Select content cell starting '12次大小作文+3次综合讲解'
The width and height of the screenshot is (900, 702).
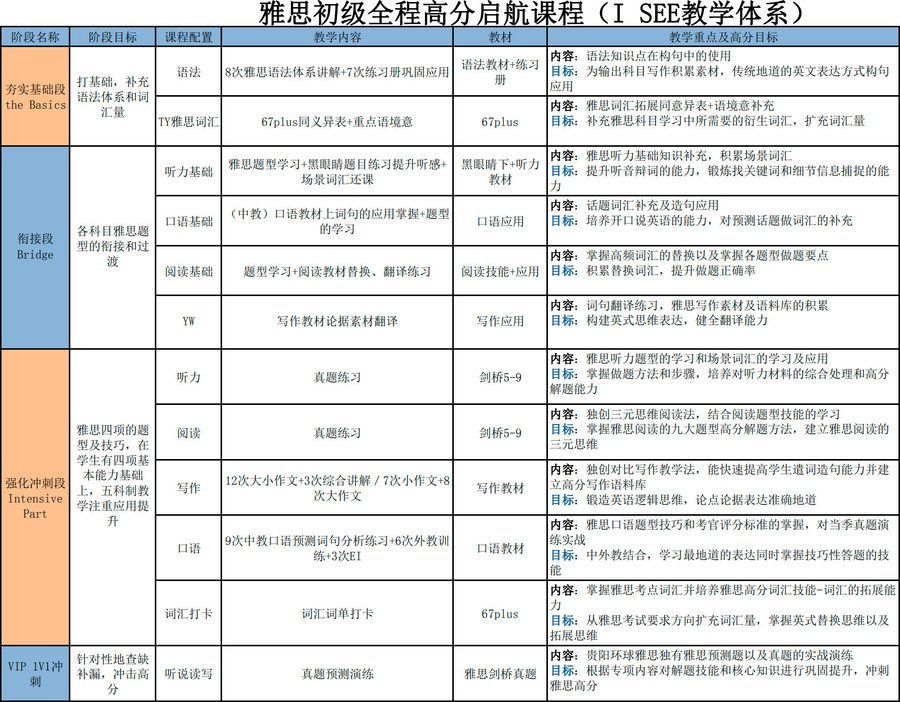point(338,488)
